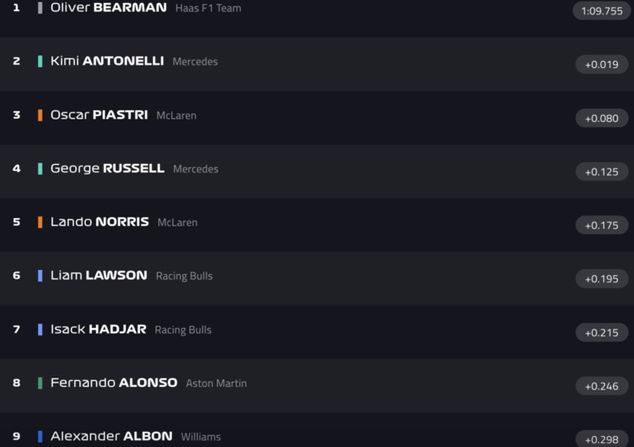
Task: Click the Racing Bulls label beside Lawson
Action: 184,276
